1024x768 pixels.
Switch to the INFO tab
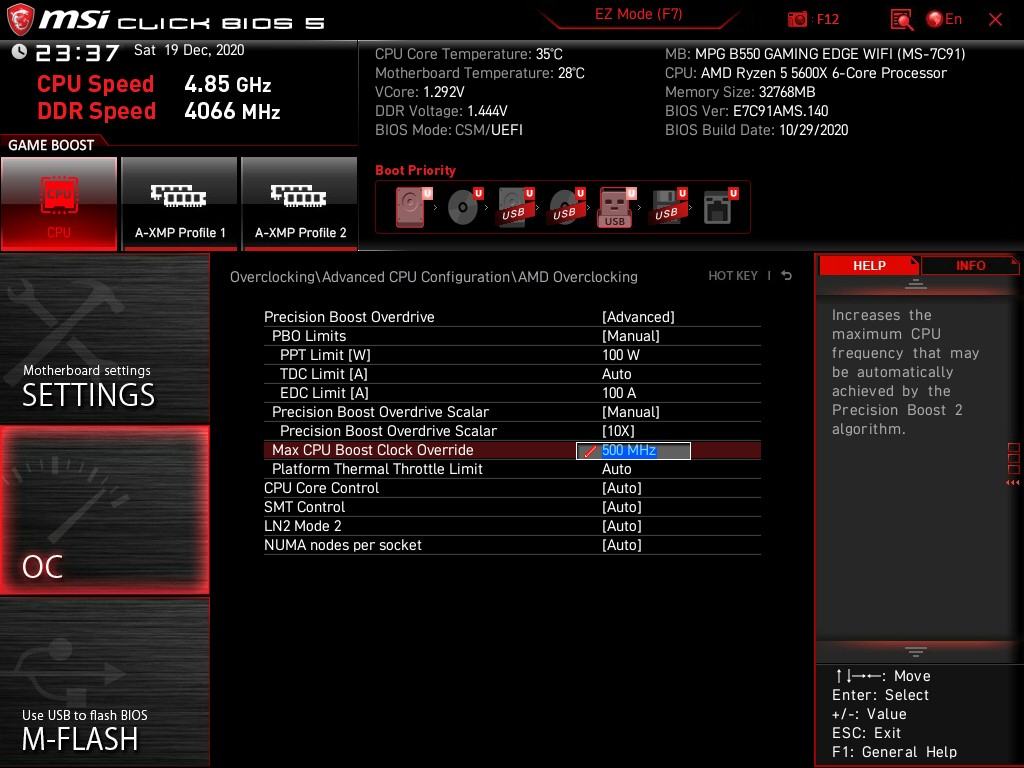coord(970,266)
